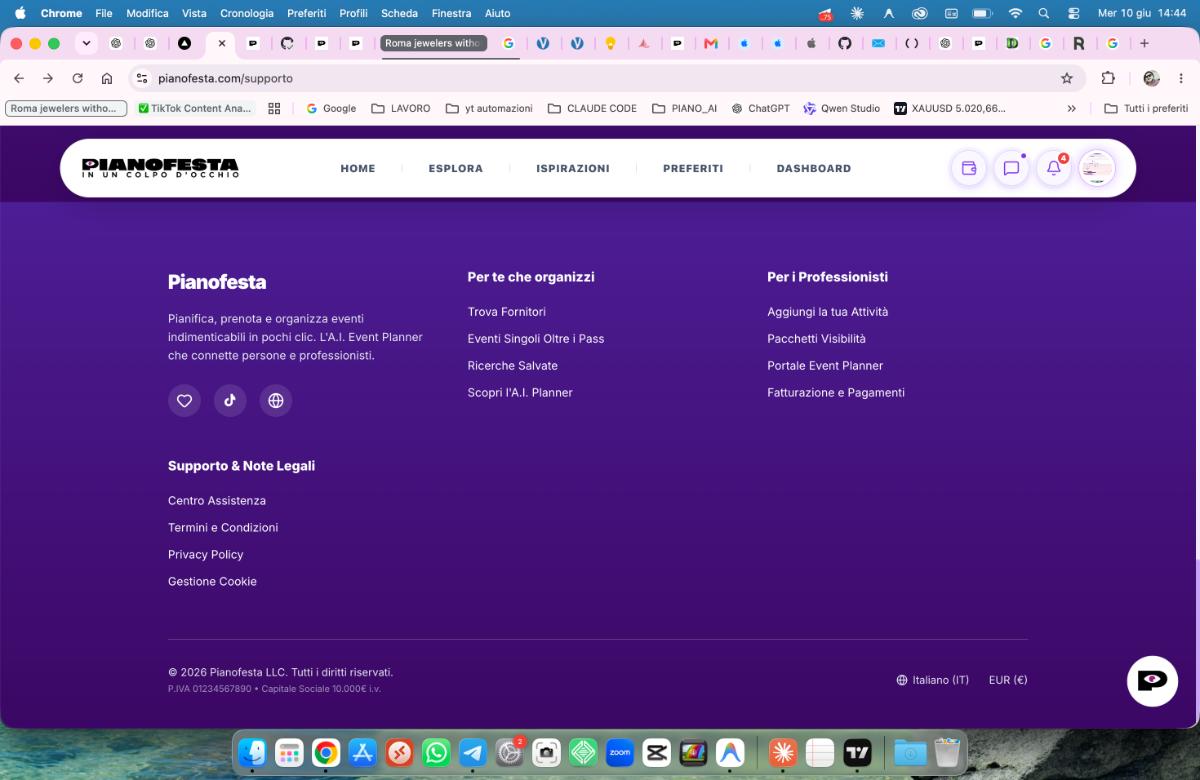Open TradingView from the Dock
The width and height of the screenshot is (1200, 780).
click(857, 753)
